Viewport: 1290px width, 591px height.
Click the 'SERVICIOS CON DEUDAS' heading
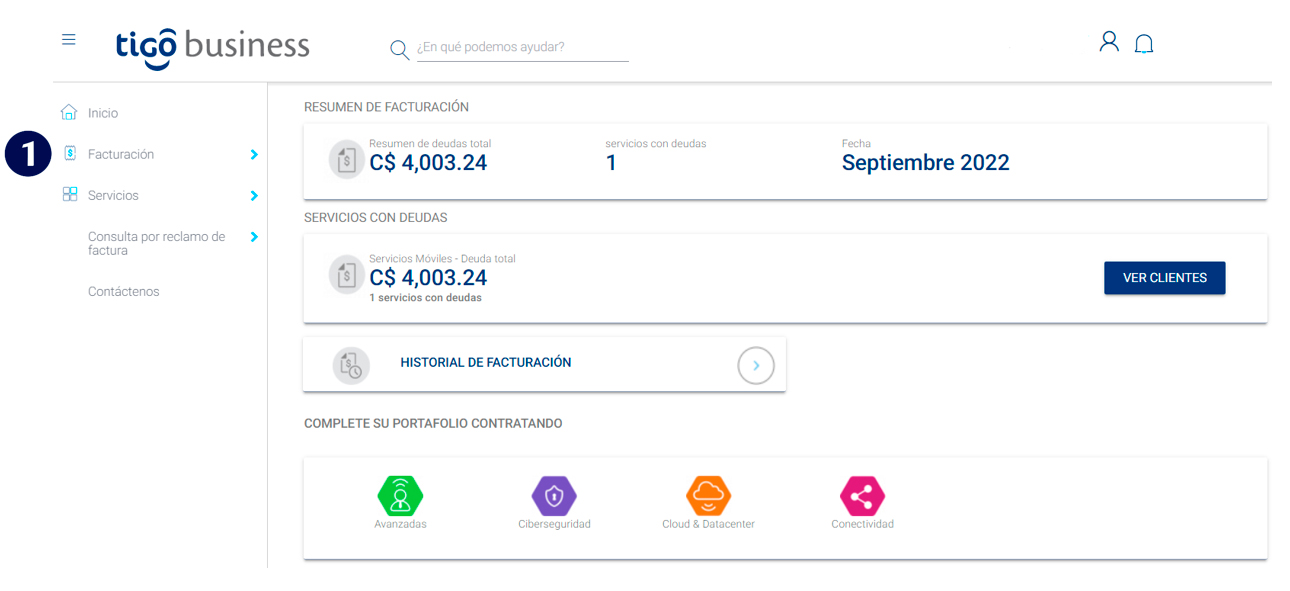click(375, 217)
